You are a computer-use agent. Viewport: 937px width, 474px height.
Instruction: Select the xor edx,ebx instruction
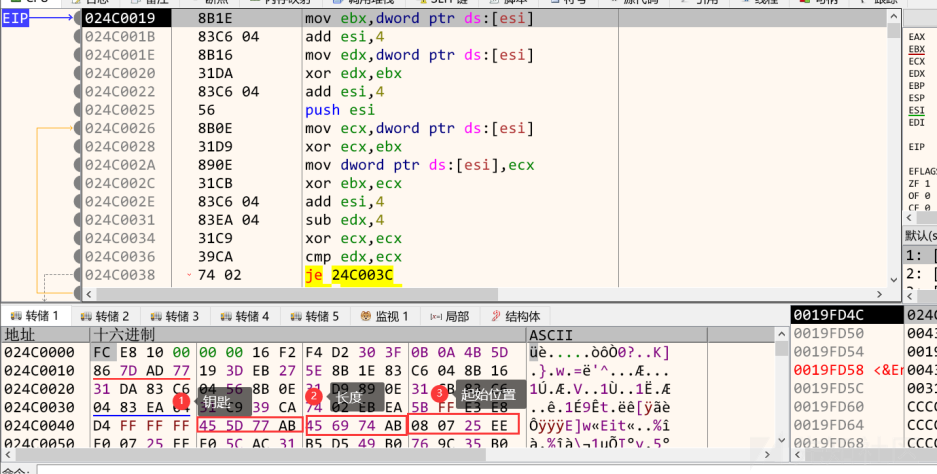coord(353,74)
